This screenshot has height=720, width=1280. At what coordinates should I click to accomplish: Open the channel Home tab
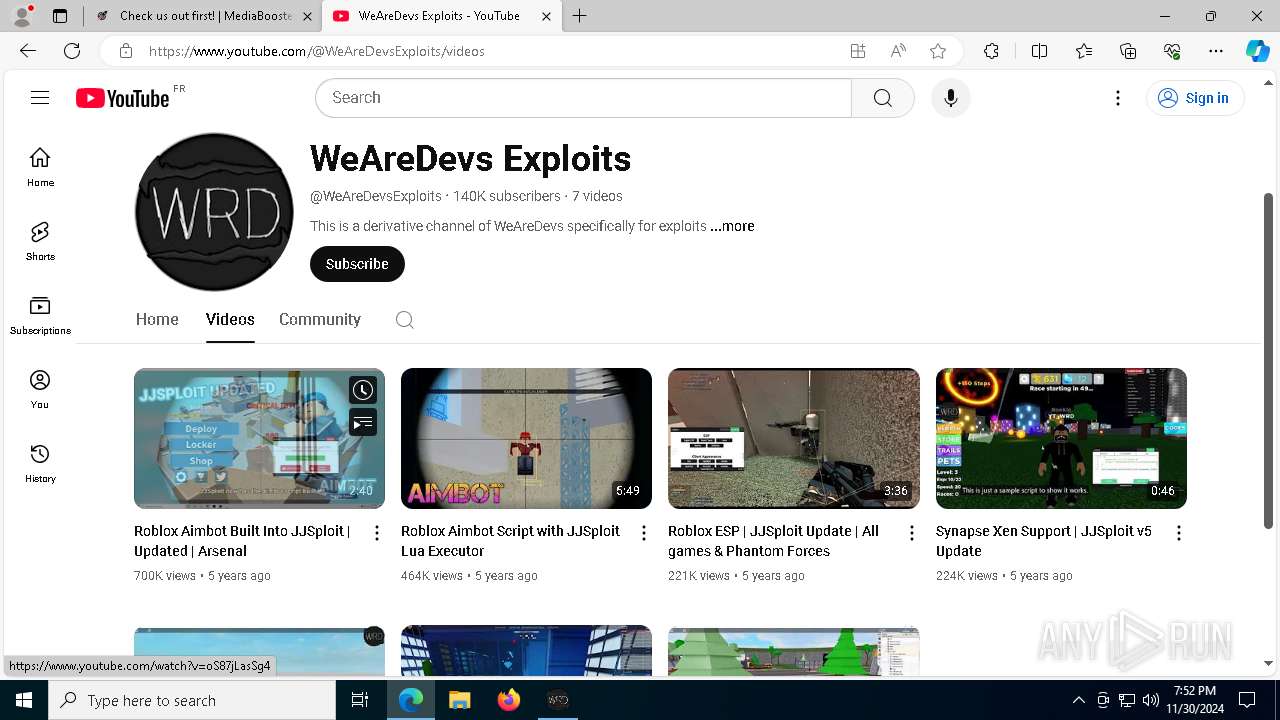point(157,319)
